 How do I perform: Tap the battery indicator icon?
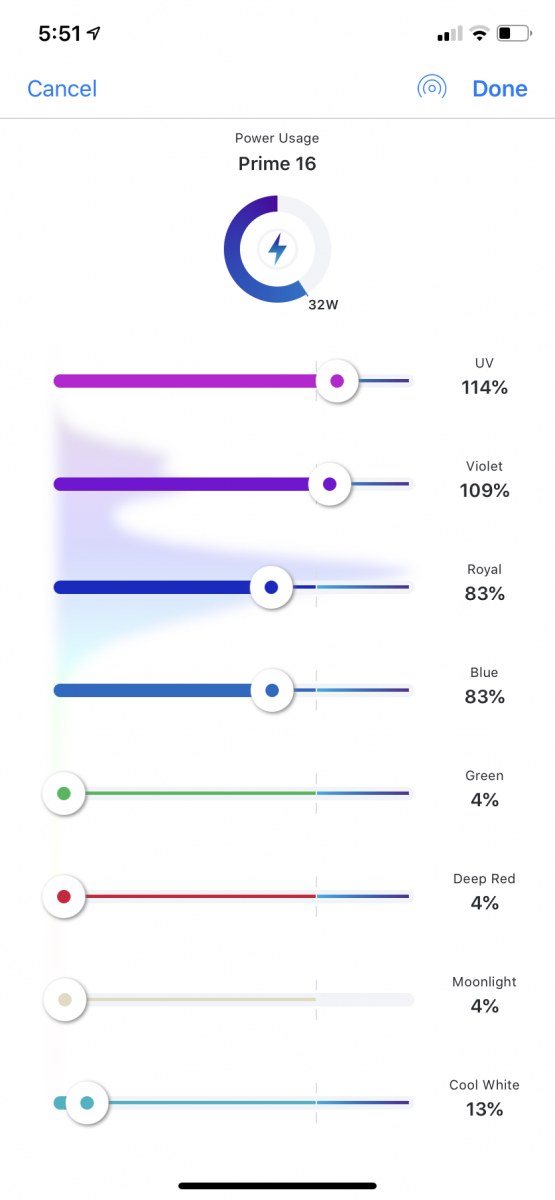coord(513,33)
